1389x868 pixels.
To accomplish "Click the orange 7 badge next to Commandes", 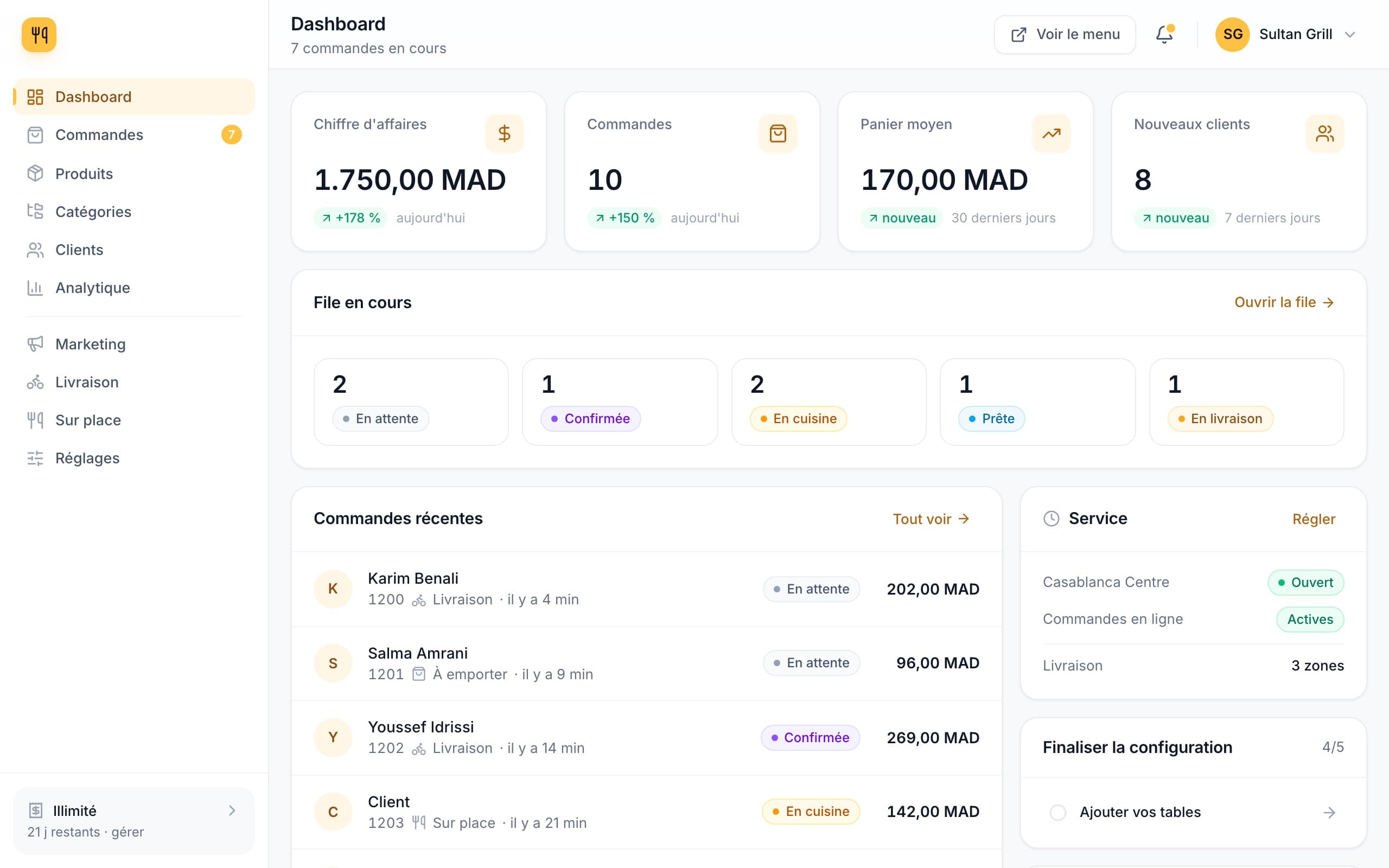I will (x=231, y=135).
